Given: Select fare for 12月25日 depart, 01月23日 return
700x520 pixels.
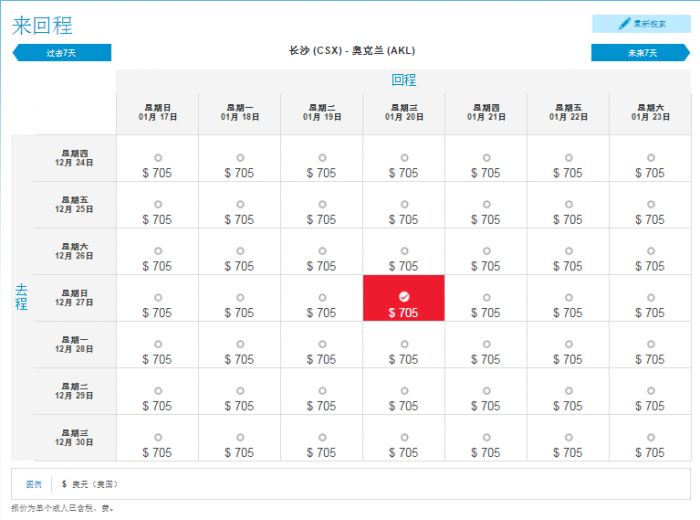Looking at the screenshot, I should pos(650,204).
